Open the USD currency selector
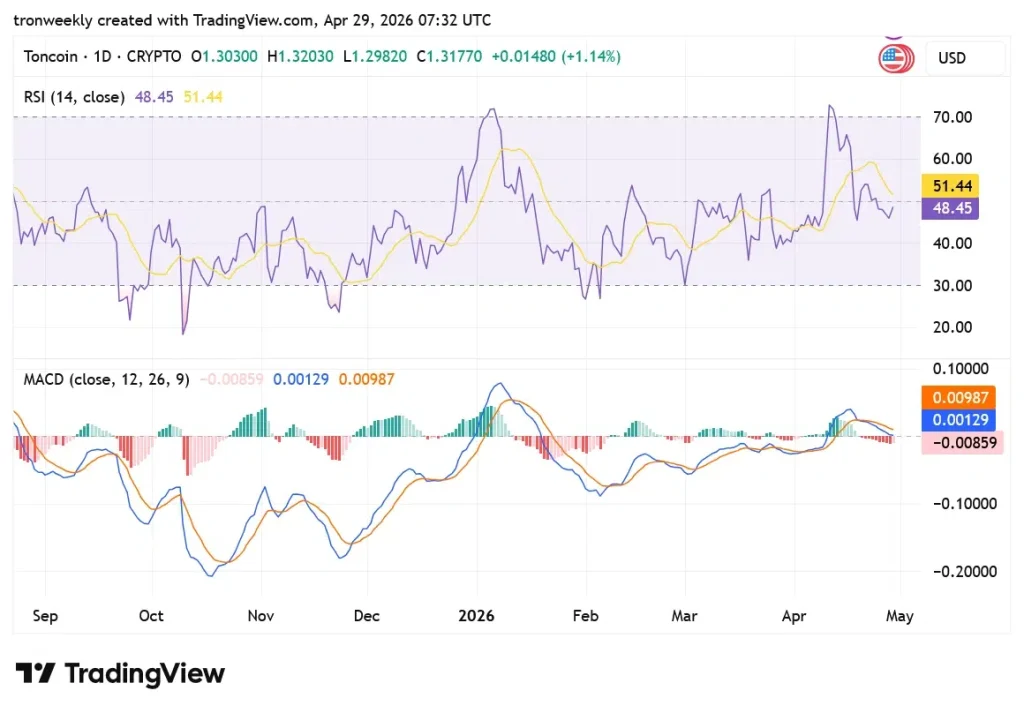Screen dimensions: 1024x713 coord(965,58)
